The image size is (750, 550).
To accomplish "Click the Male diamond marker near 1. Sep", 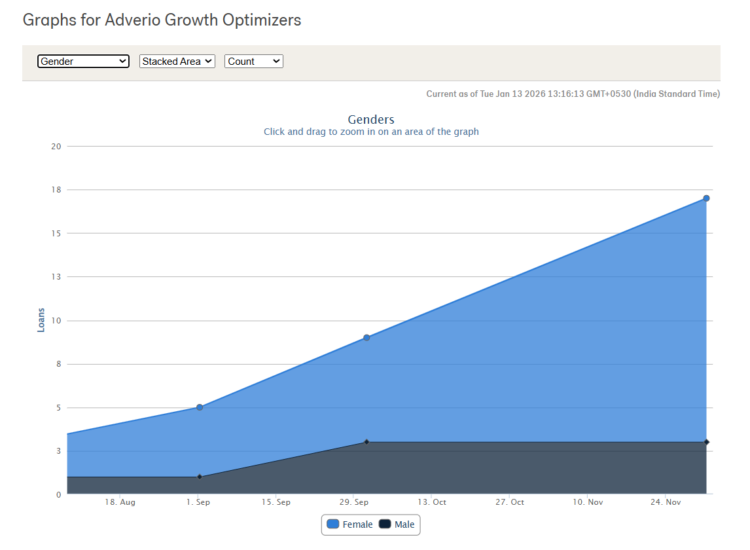I will [200, 477].
